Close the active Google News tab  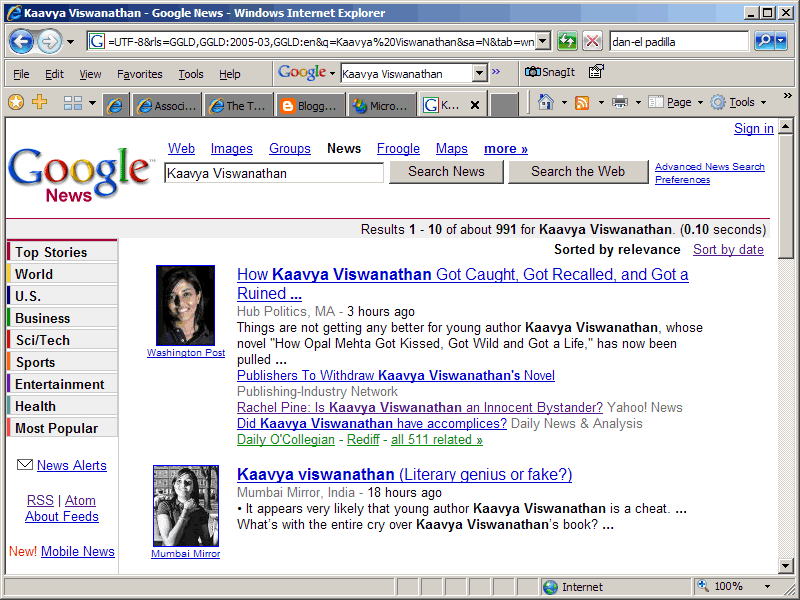(x=475, y=105)
